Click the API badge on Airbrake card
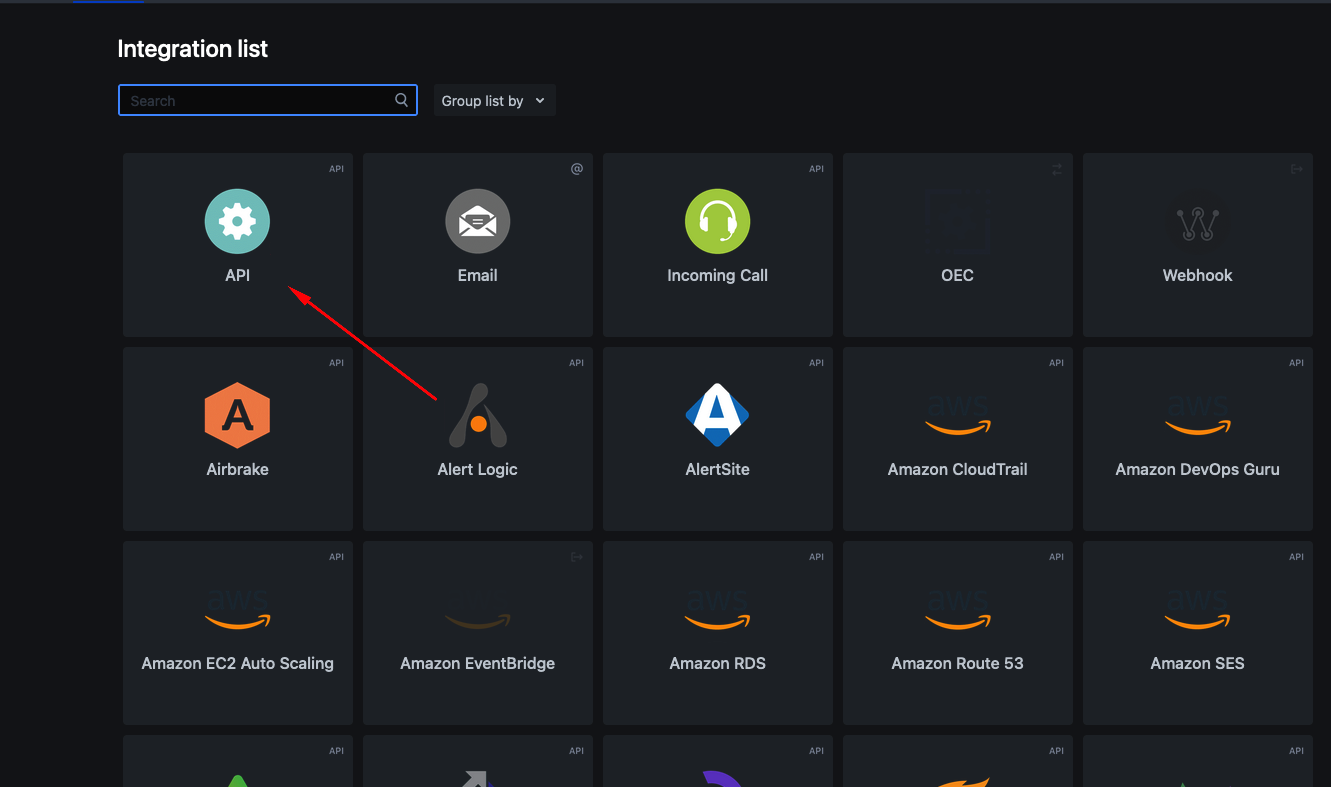 [x=337, y=363]
